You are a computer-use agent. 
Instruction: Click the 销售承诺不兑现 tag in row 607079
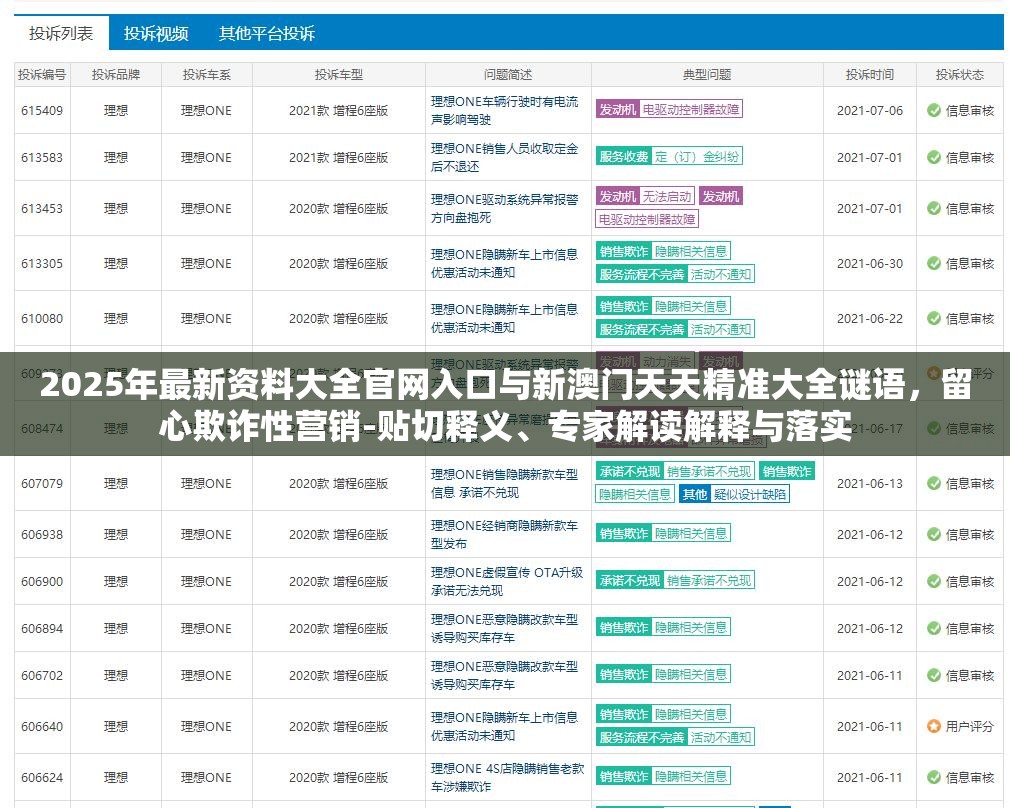pos(709,471)
